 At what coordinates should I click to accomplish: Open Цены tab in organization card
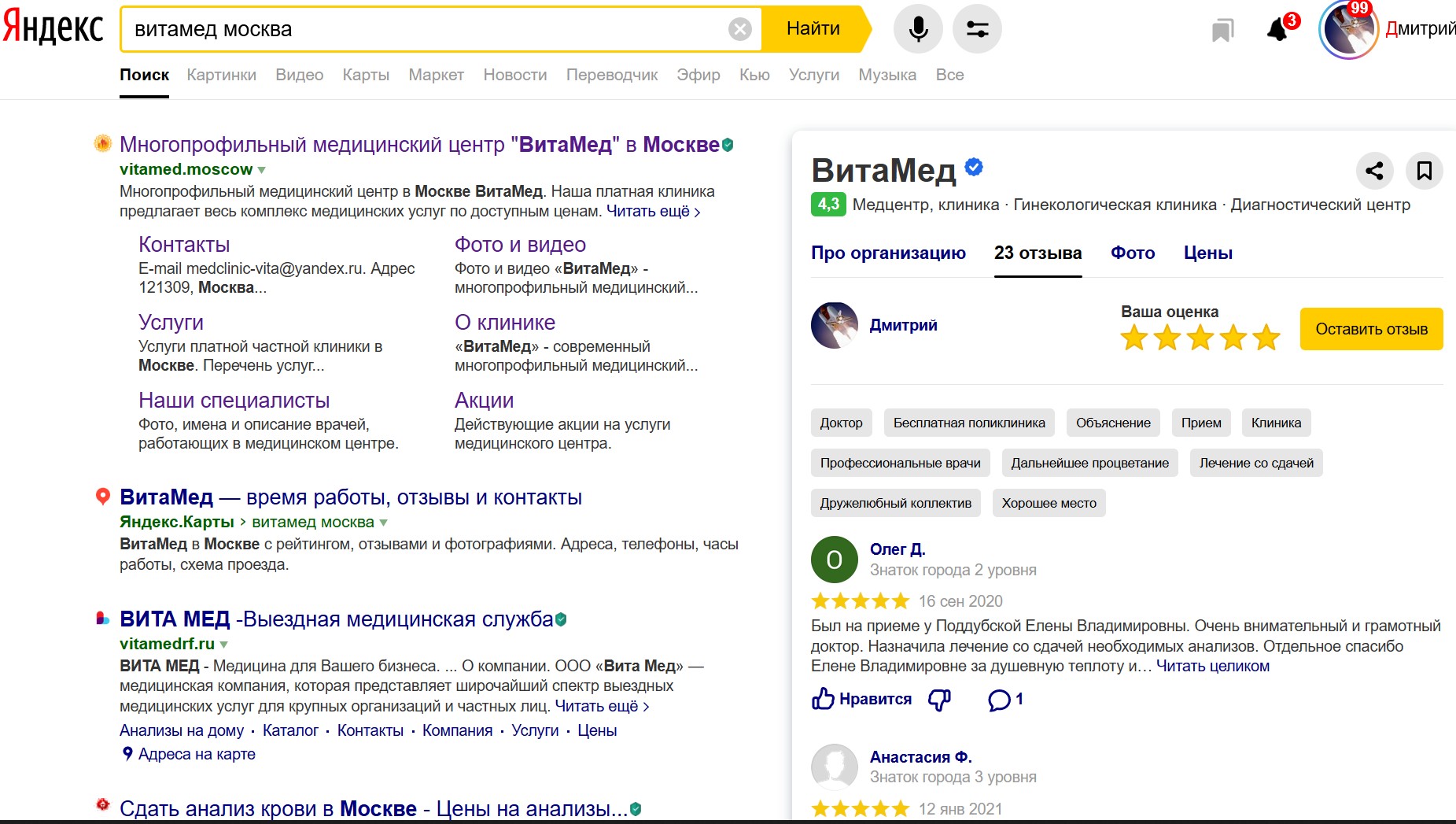[1208, 253]
